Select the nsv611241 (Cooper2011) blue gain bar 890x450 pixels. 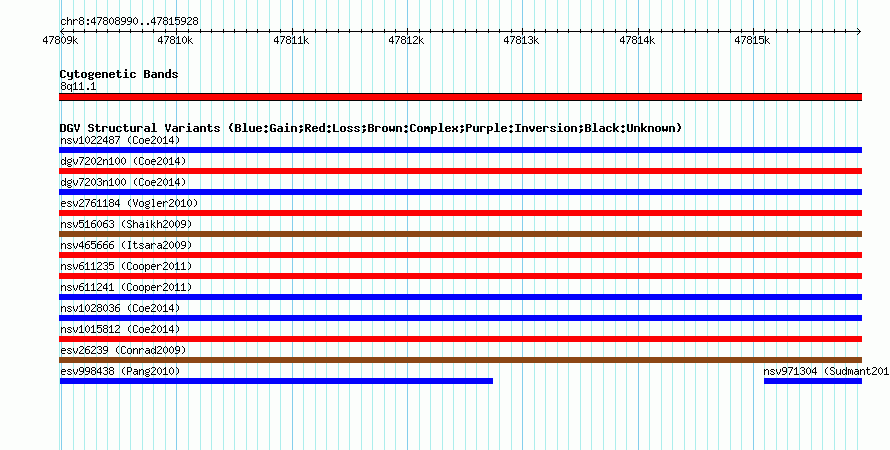pyautogui.click(x=460, y=297)
